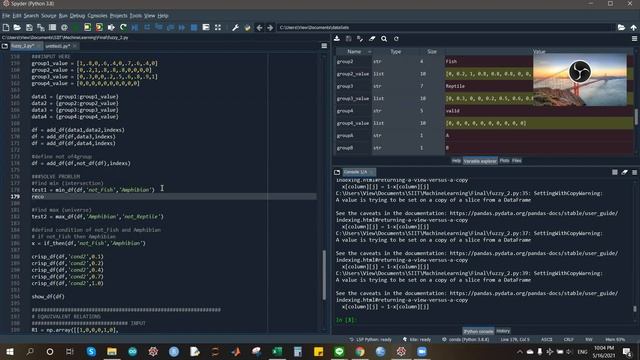Browse editor tabs folder icon
Screen dimensions: 640x360
[x=5, y=46]
